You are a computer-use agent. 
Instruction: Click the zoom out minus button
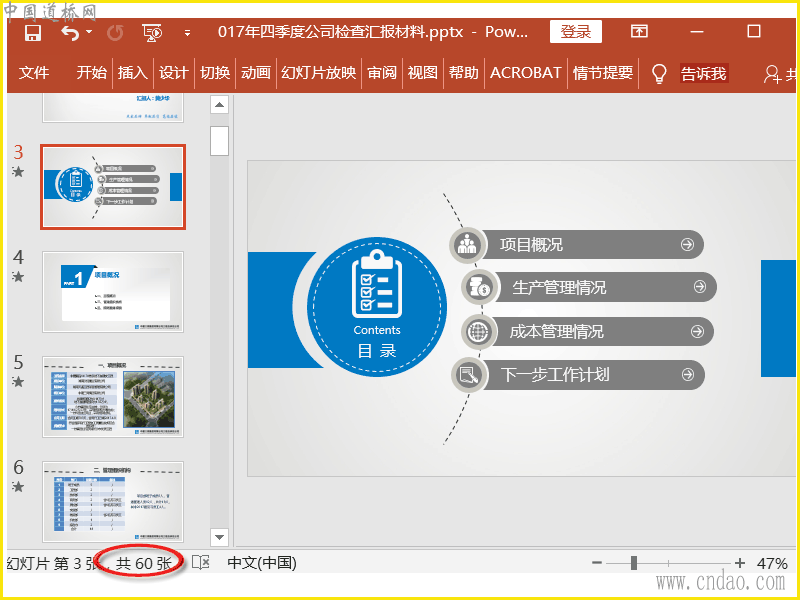coord(596,563)
